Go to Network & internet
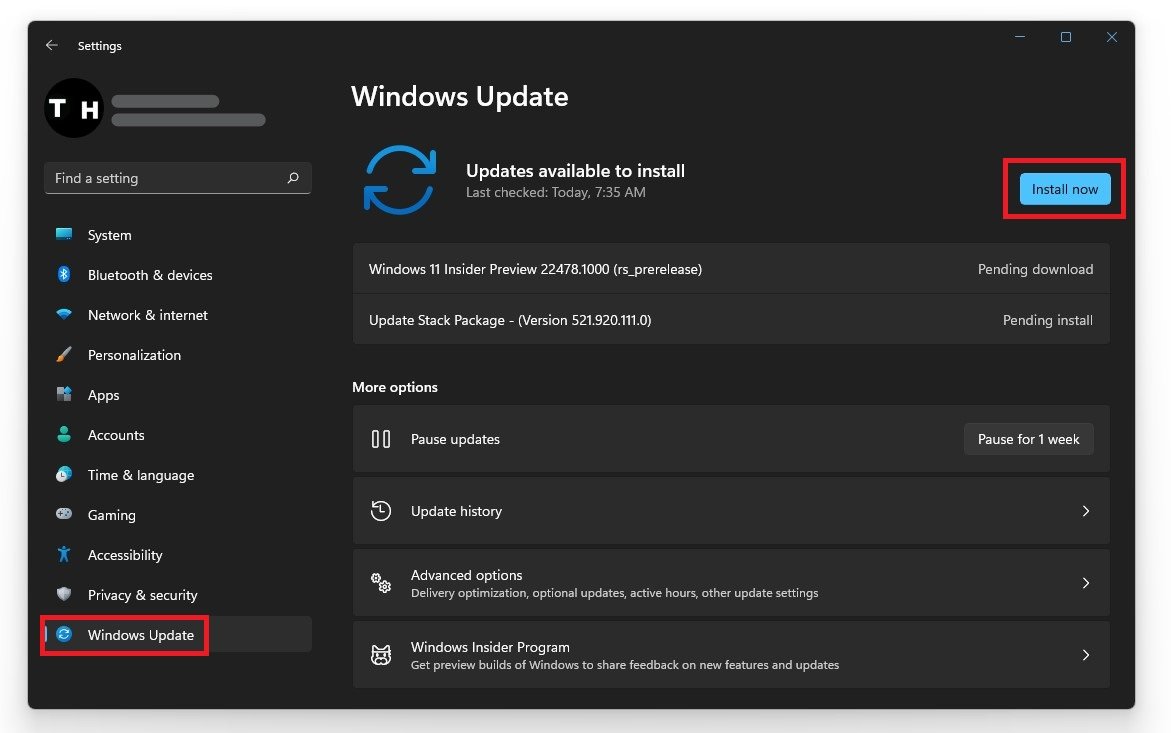This screenshot has height=733, width=1171. [x=178, y=315]
